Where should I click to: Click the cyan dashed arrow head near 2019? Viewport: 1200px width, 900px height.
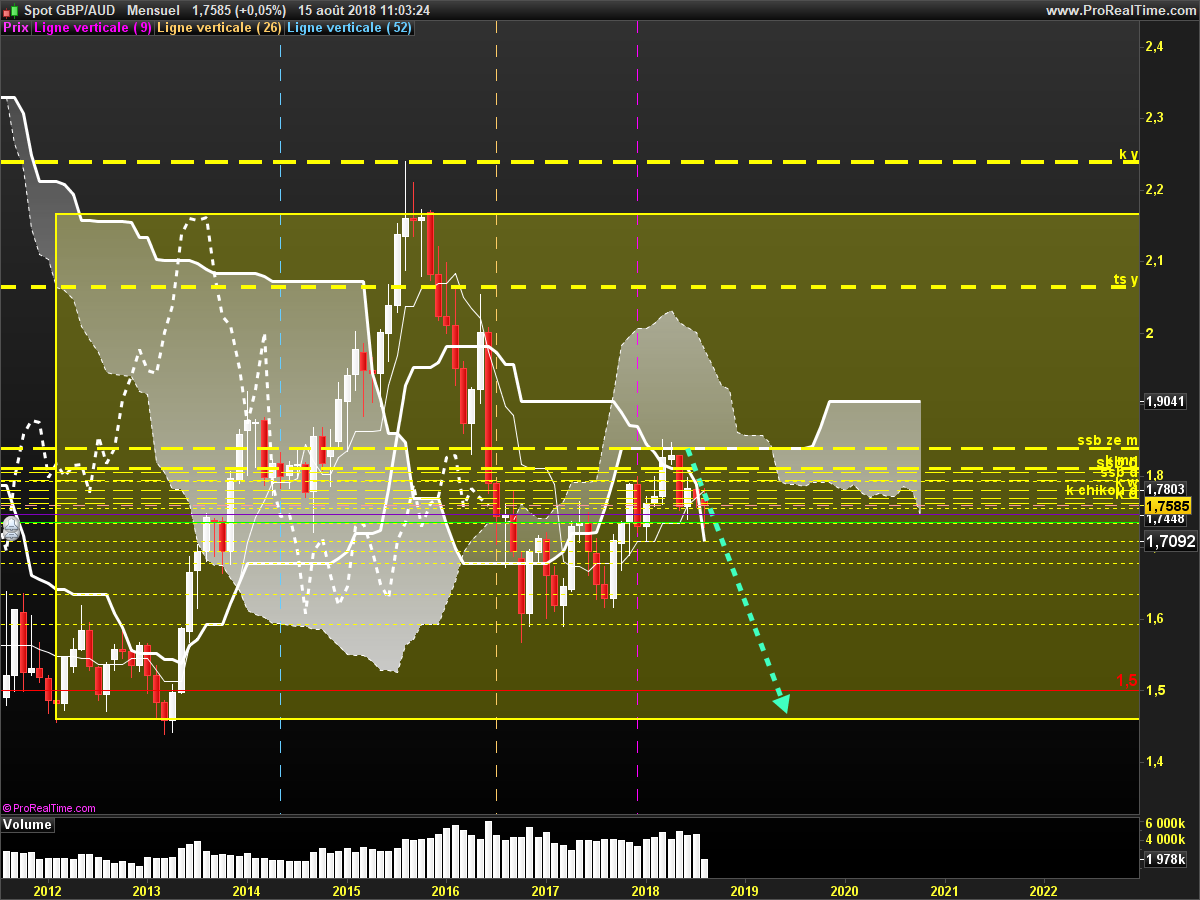pyautogui.click(x=782, y=703)
